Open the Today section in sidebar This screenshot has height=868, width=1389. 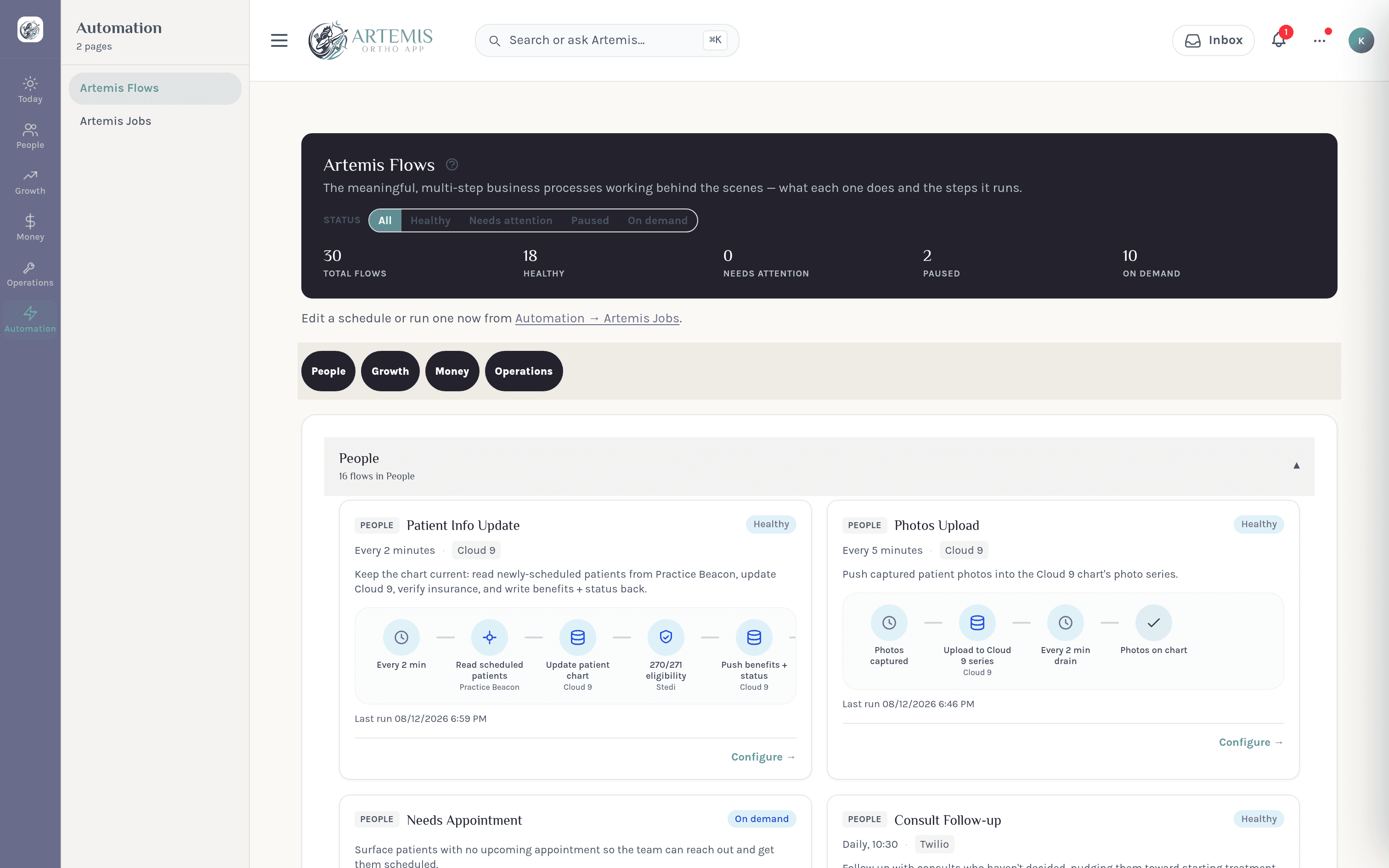(x=30, y=90)
